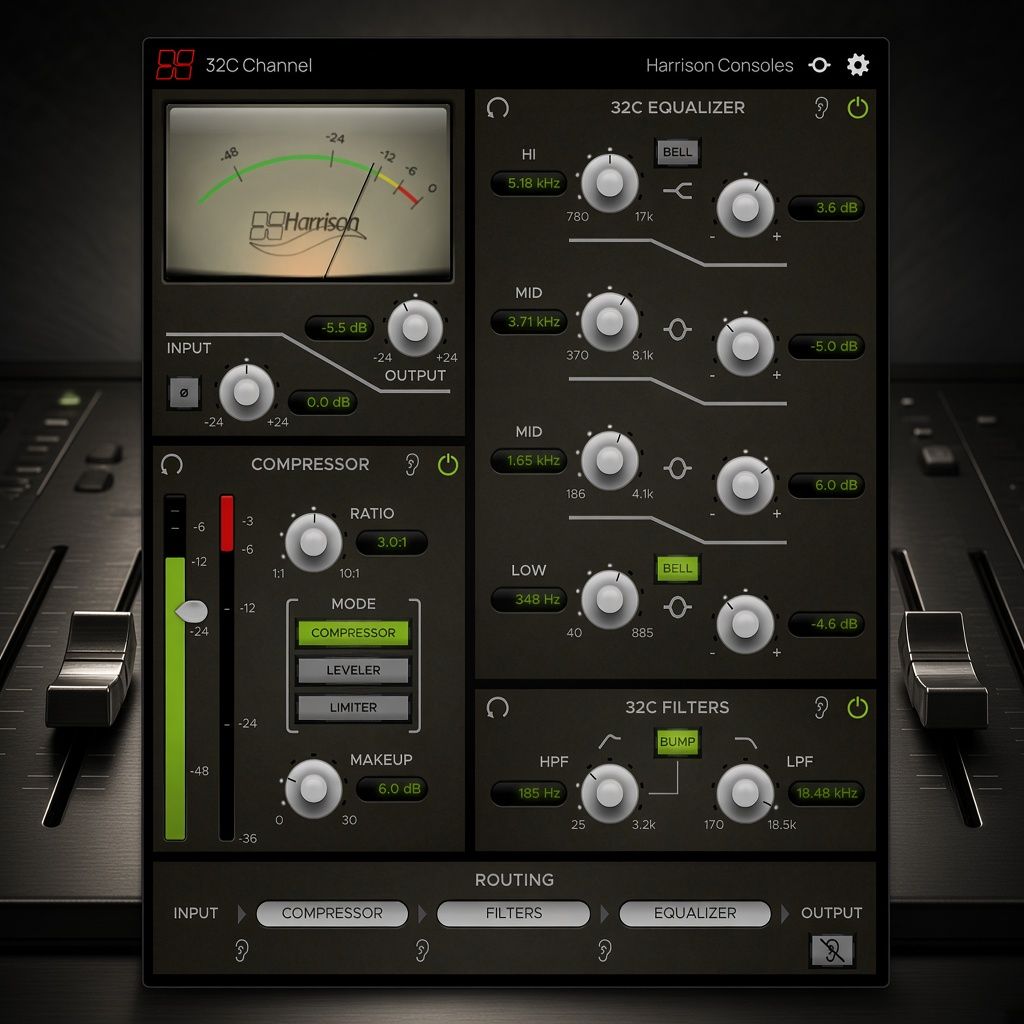The height and width of the screenshot is (1024, 1024).
Task: Click the COMPRESSOR routing block
Action: click(332, 913)
